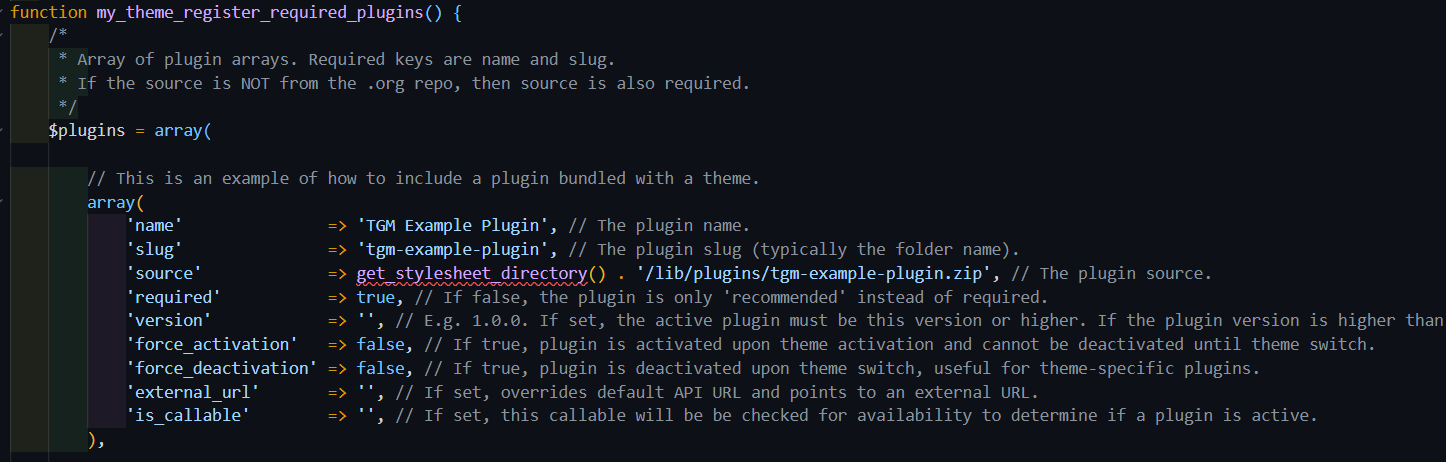This screenshot has width=1446, height=462.
Task: Click the 'version' array key
Action: [x=169, y=321]
